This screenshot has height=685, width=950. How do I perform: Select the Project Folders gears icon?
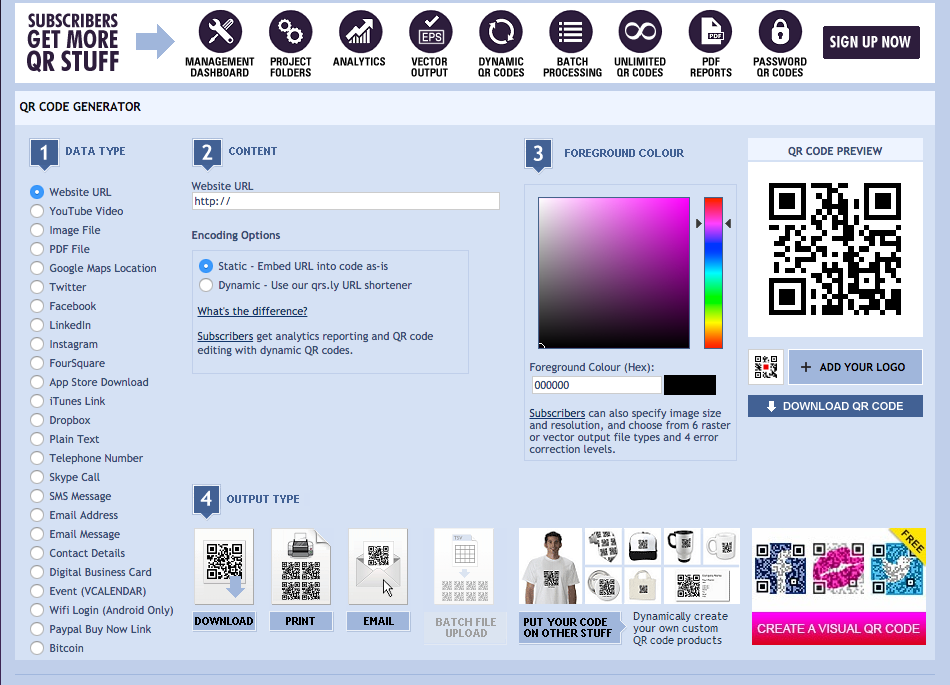coord(290,31)
